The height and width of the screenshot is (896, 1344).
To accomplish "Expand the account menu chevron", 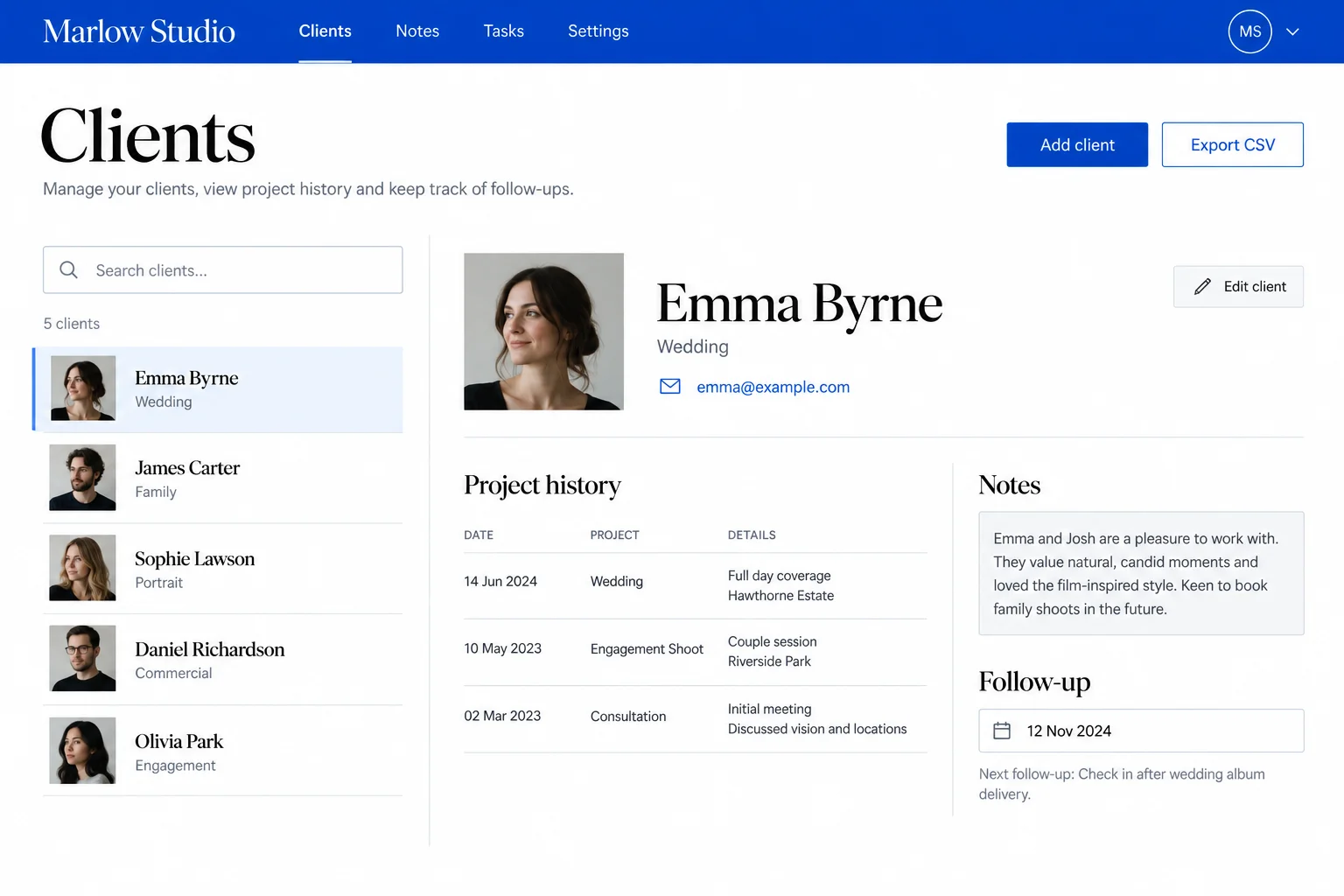I will click(1292, 31).
